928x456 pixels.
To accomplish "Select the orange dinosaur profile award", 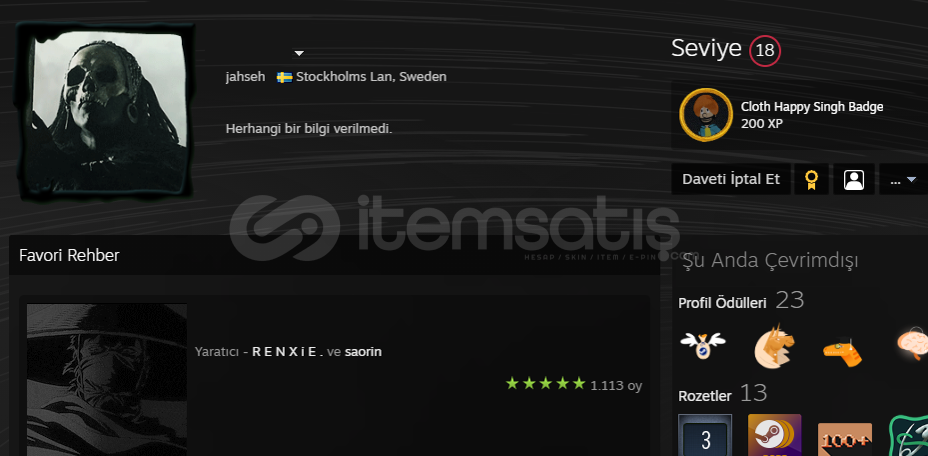I will point(842,353).
